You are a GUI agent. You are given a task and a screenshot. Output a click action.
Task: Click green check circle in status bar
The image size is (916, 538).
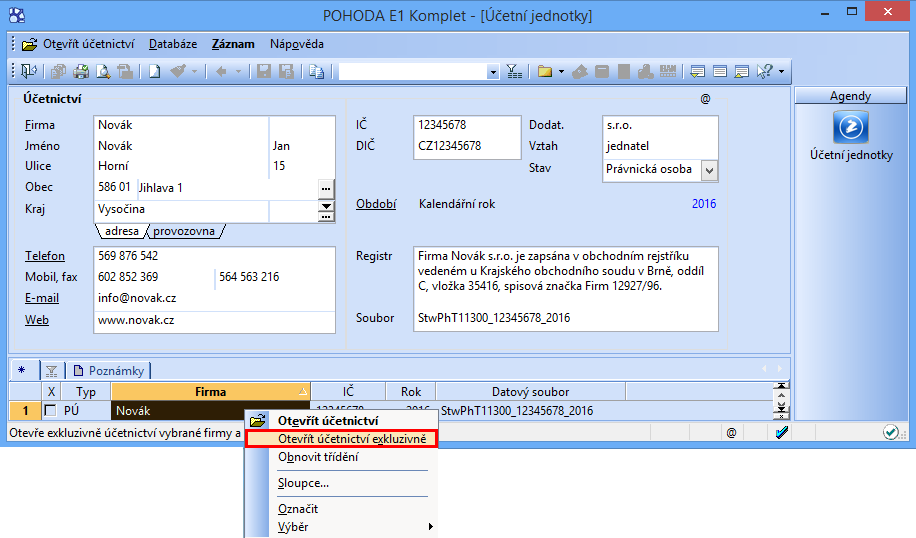click(890, 433)
